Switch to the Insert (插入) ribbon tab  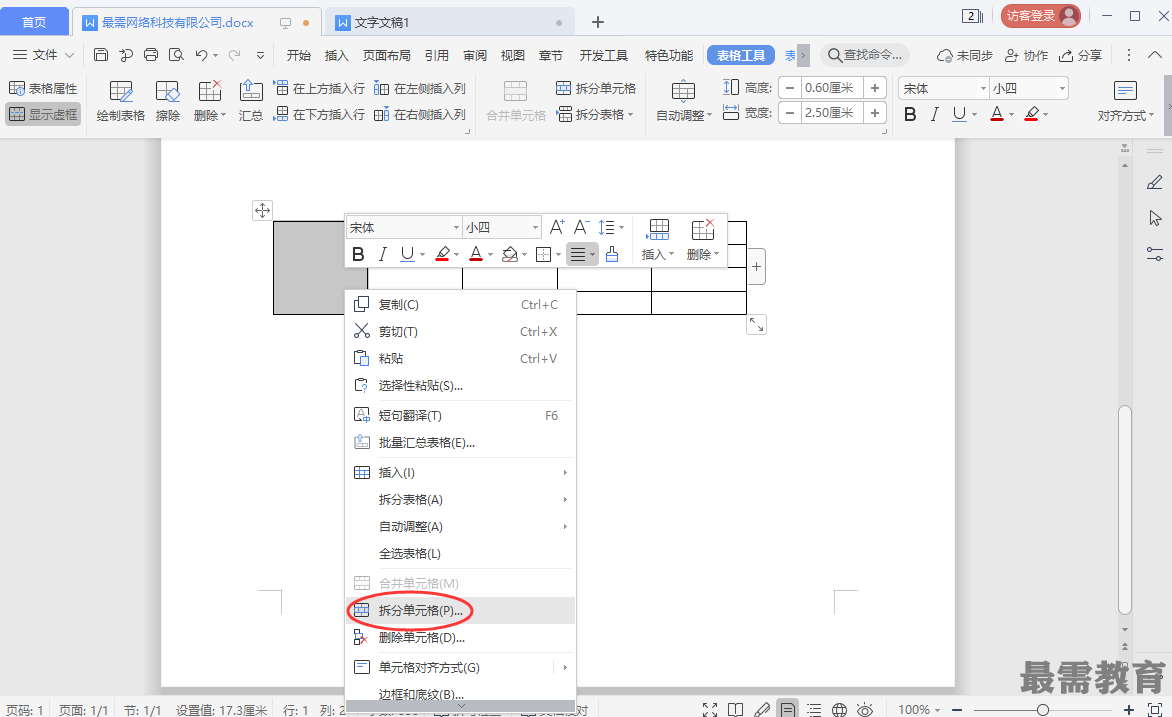(336, 55)
